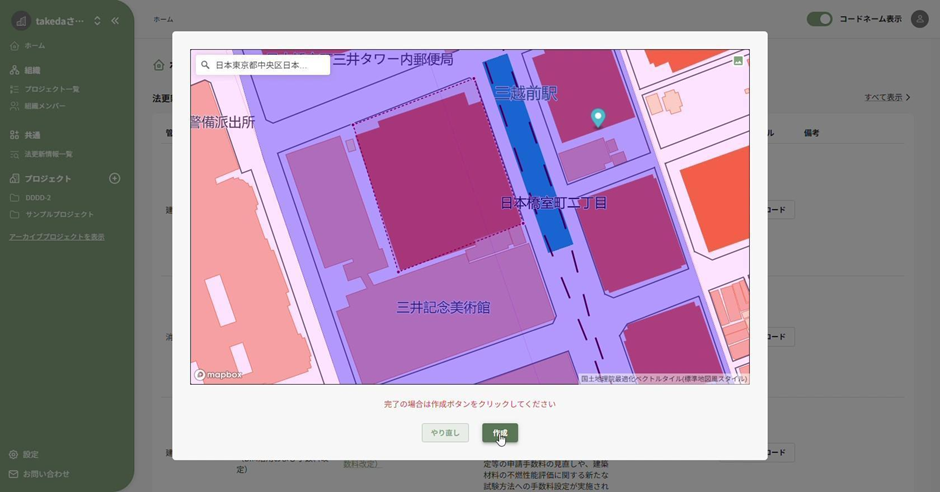Viewport: 940px width, 492px height.
Task: Open the サンプルプロジェクト folder
Action: tap(59, 214)
